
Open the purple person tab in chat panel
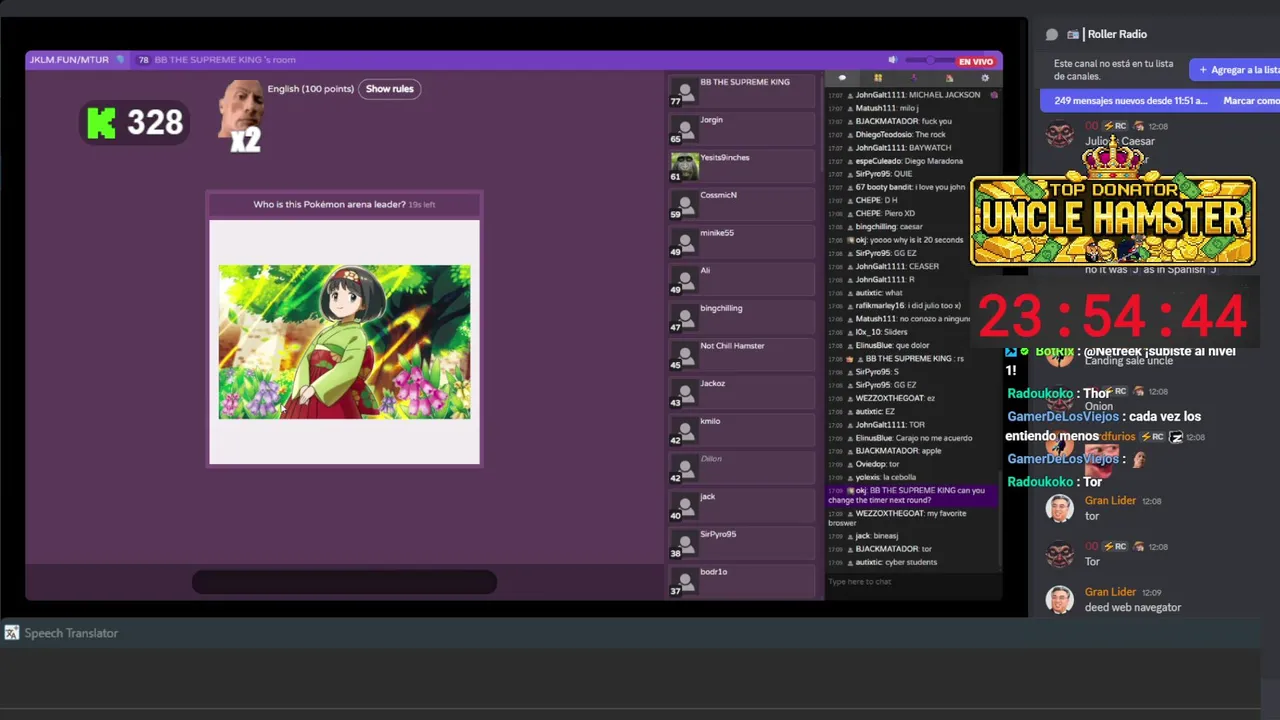pos(913,78)
